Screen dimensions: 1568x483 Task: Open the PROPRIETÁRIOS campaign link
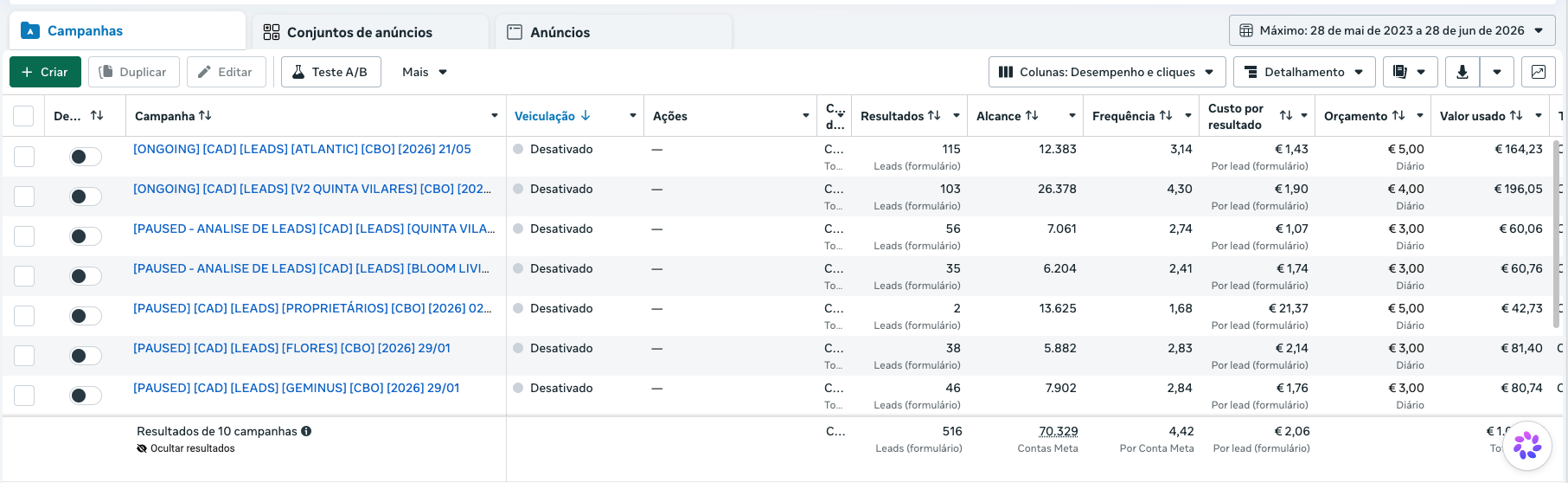tap(312, 308)
